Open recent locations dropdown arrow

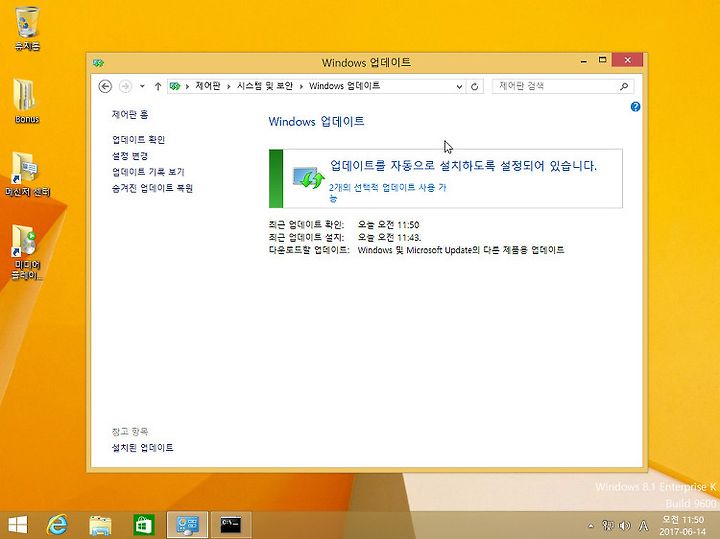point(142,86)
